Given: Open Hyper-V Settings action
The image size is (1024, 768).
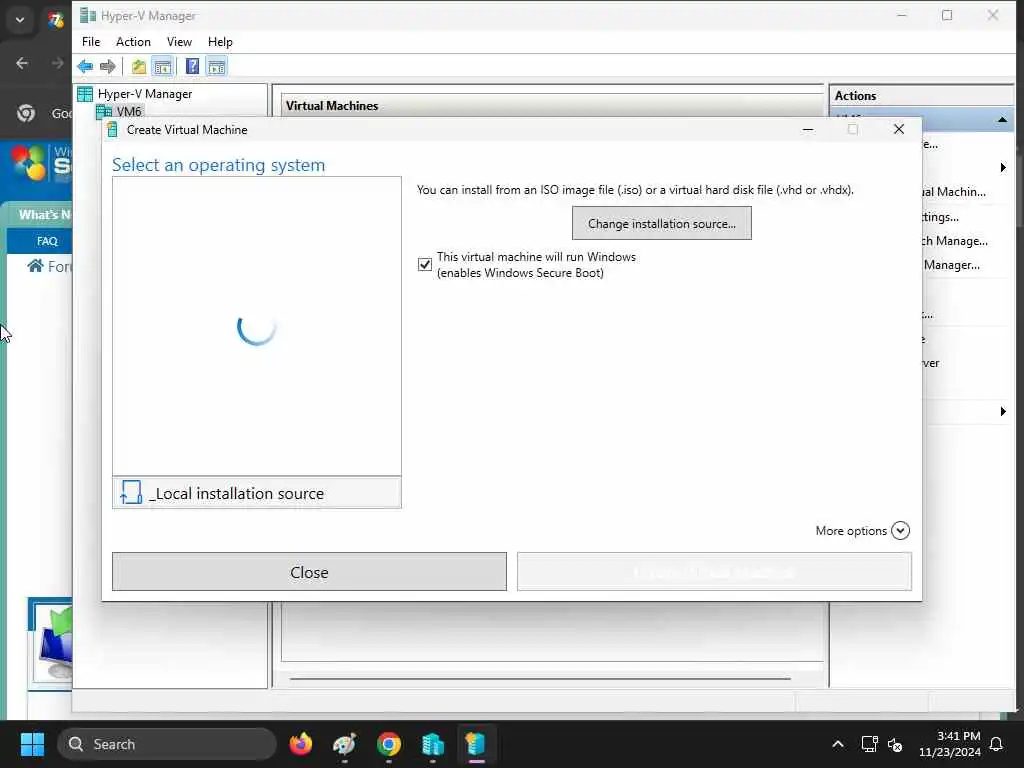Looking at the screenshot, I should [940, 217].
